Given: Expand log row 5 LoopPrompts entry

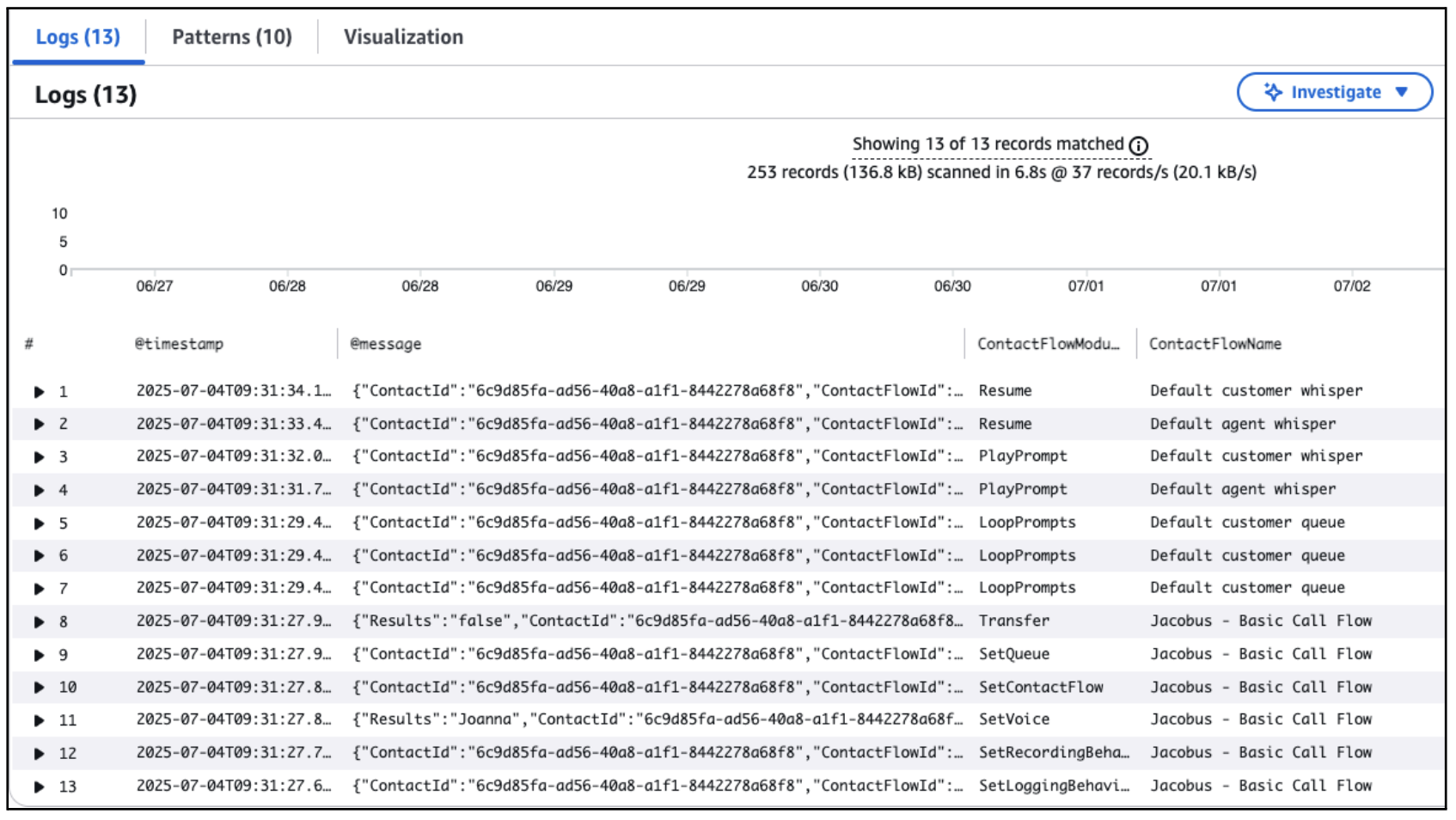Looking at the screenshot, I should 39,523.
